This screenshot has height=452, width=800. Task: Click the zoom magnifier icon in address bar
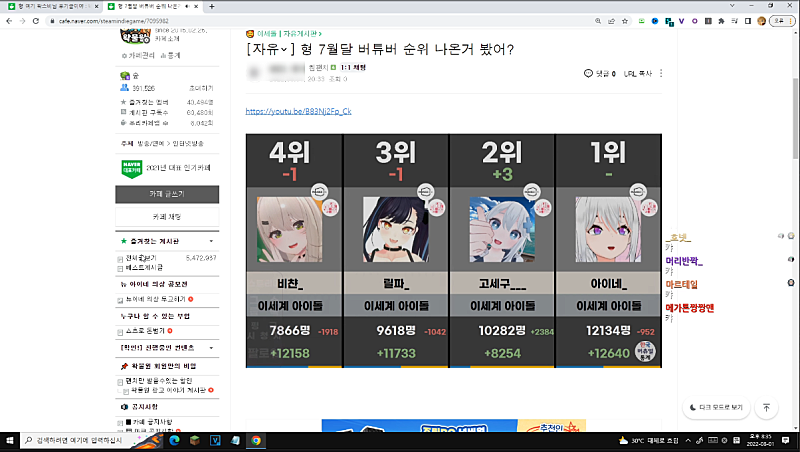[598, 21]
